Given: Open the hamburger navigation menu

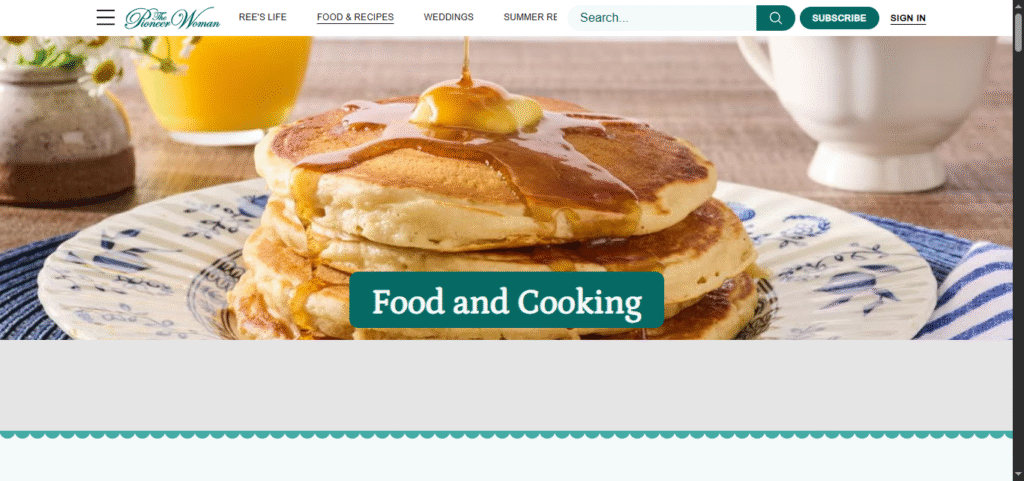Looking at the screenshot, I should 106,18.
